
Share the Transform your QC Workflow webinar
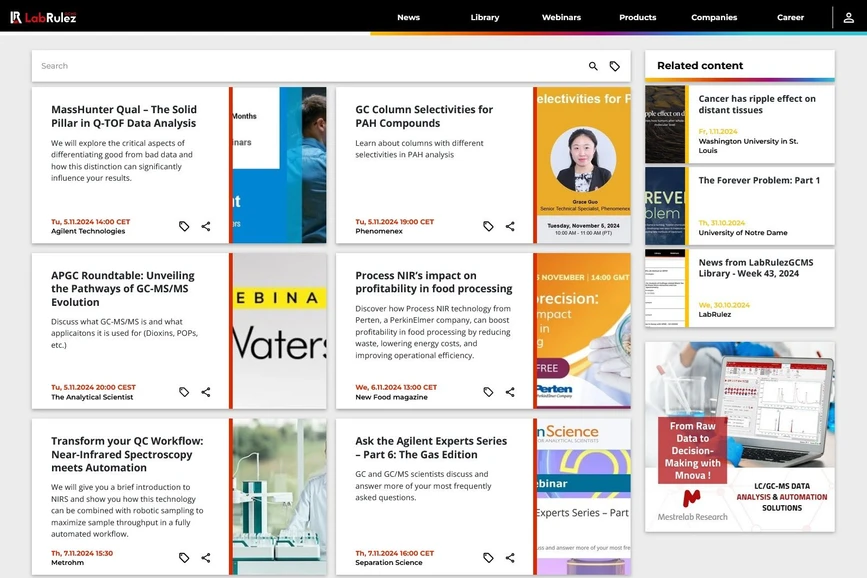click(x=206, y=558)
